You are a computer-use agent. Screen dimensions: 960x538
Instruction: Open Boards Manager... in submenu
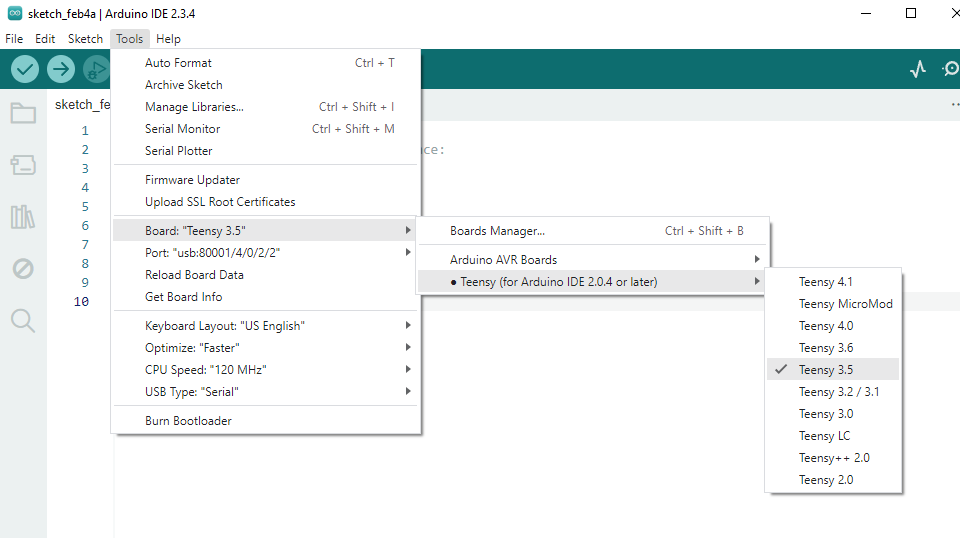point(593,231)
